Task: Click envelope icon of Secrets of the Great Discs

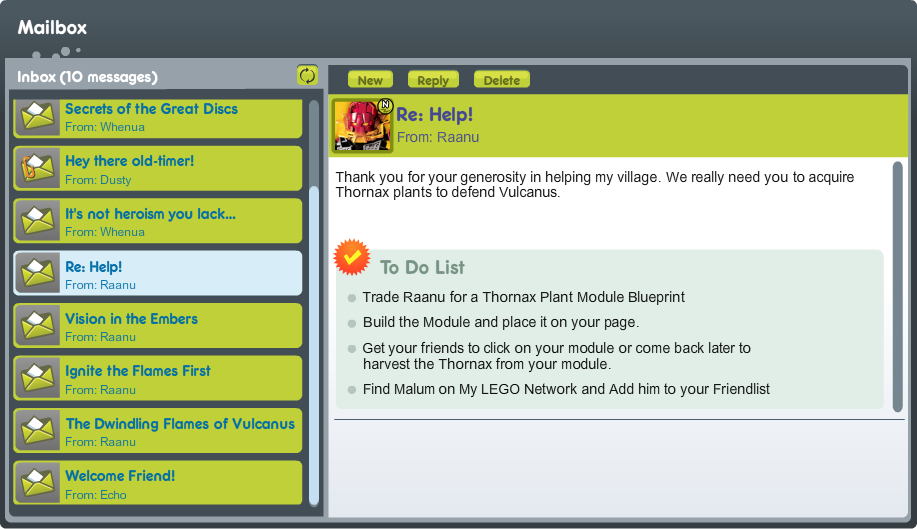Action: point(37,117)
